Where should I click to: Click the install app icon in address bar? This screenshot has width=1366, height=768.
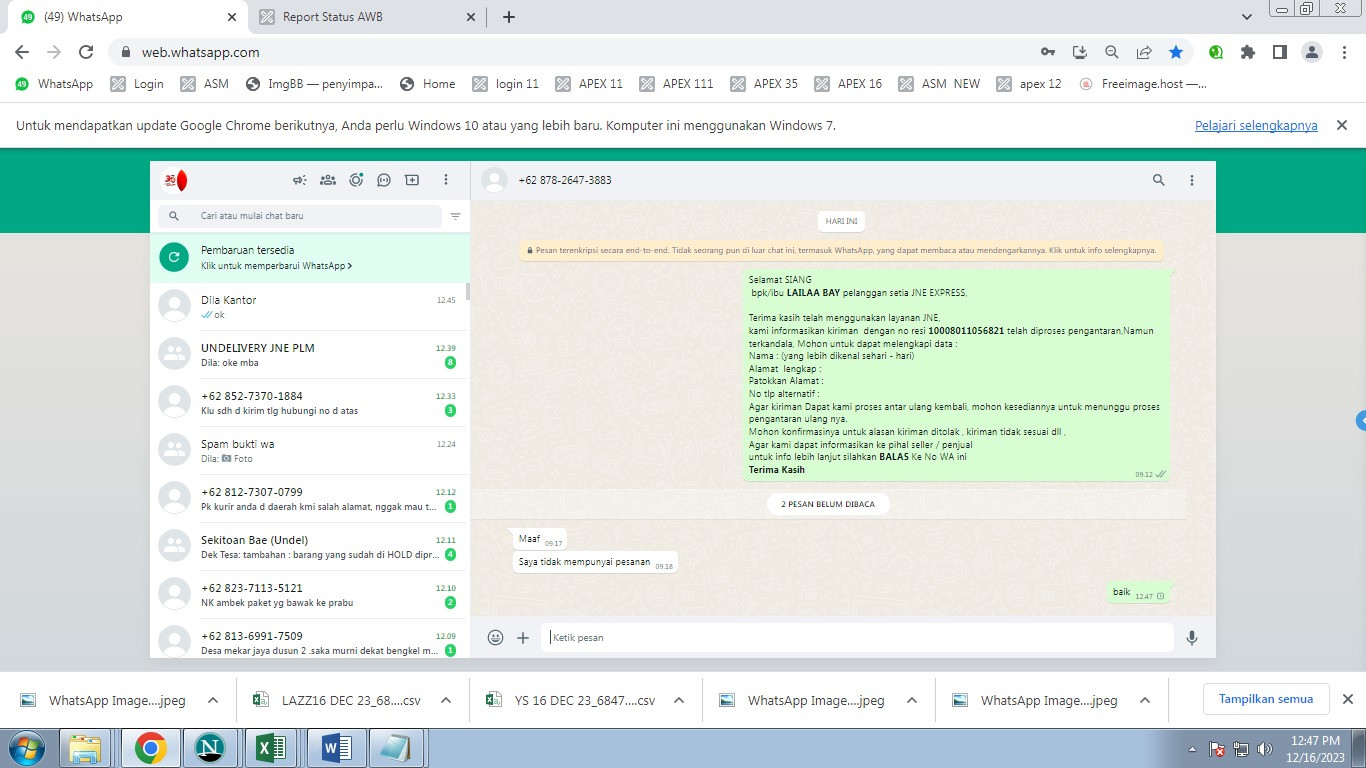pyautogui.click(x=1080, y=52)
